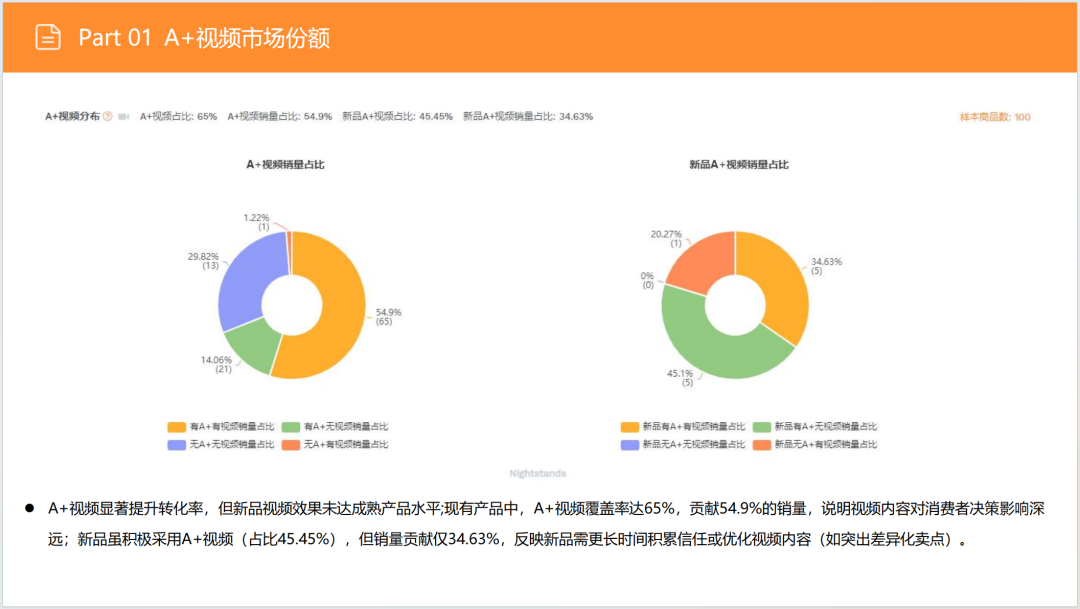Click the '54.9% (65)' data label
This screenshot has height=609, width=1080.
click(x=388, y=317)
